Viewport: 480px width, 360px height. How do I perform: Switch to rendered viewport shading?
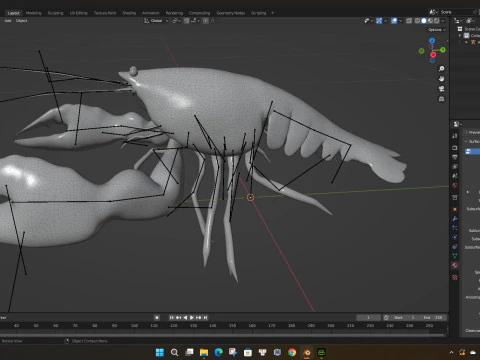(x=437, y=21)
